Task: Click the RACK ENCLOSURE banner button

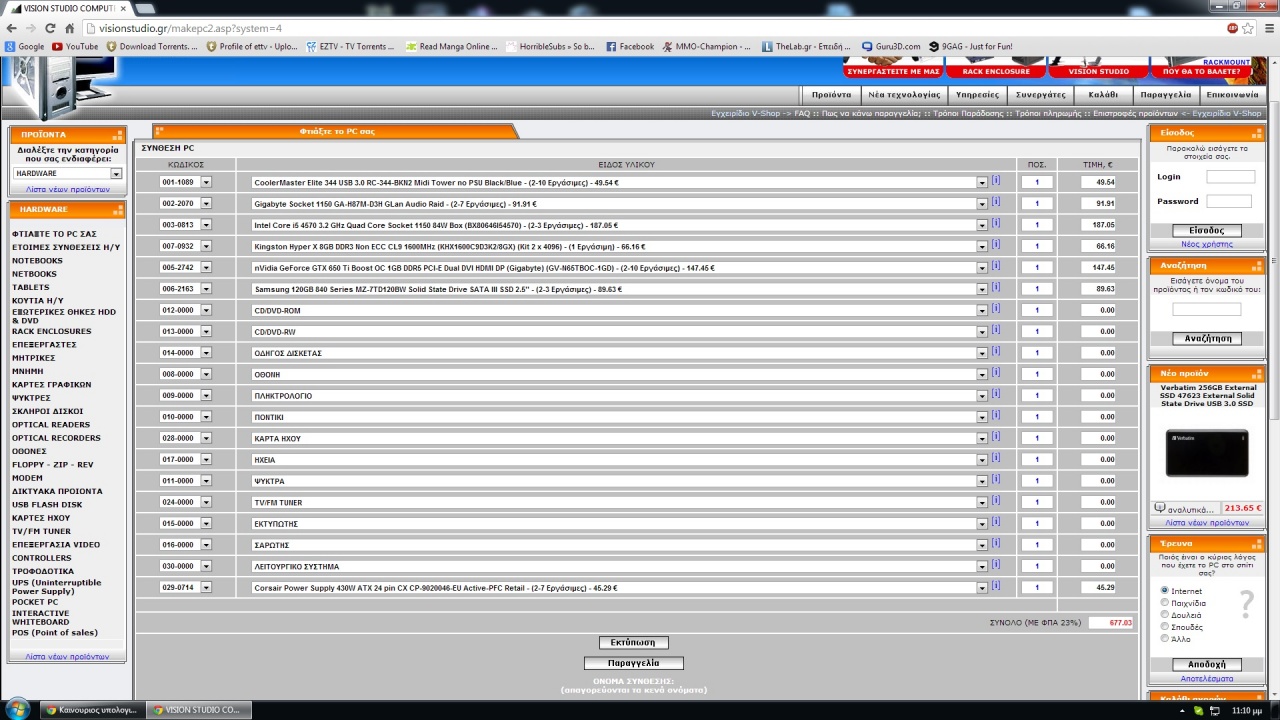Action: pos(996,71)
